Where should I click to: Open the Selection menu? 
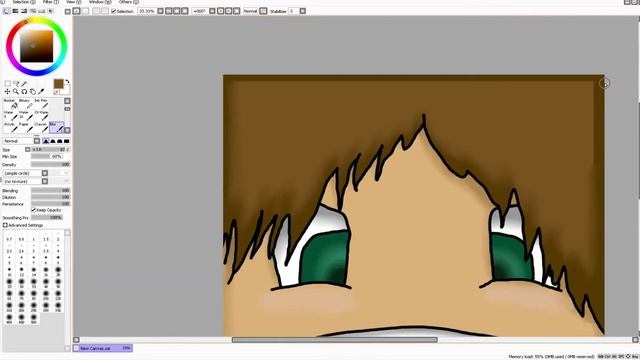[x=24, y=2]
